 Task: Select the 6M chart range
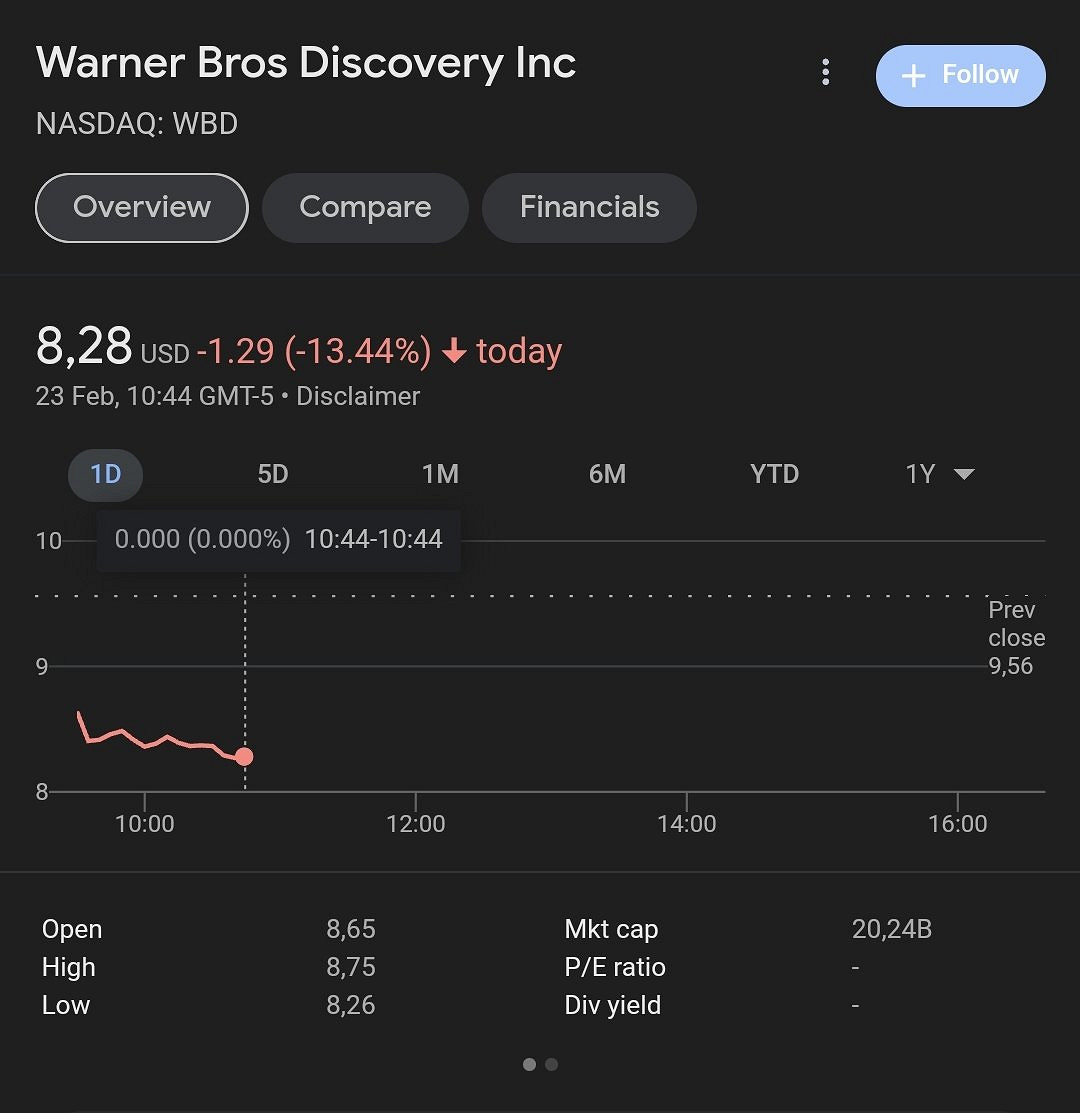[607, 474]
